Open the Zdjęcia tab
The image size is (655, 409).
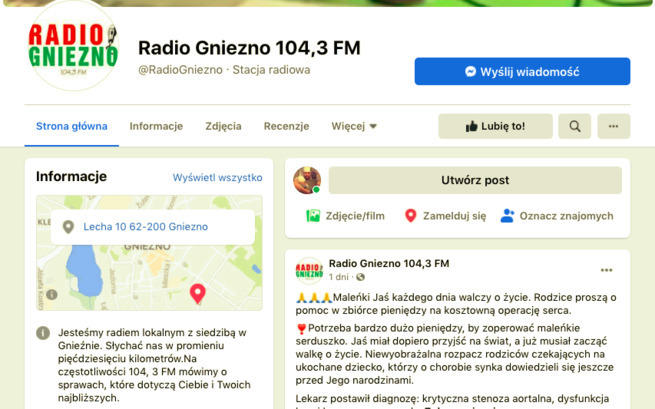pyautogui.click(x=223, y=126)
